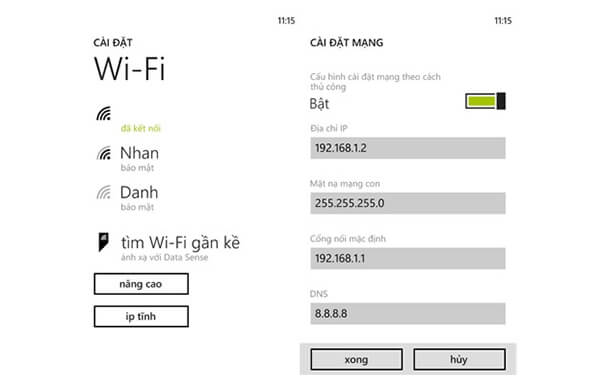Edit the default gateway field 192.168.1.1

(408, 258)
